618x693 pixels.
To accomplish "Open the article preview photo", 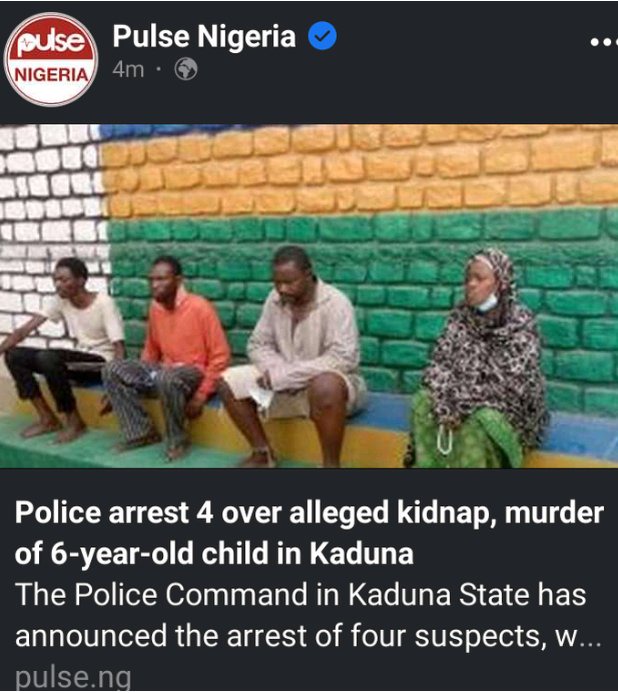I will point(309,296).
